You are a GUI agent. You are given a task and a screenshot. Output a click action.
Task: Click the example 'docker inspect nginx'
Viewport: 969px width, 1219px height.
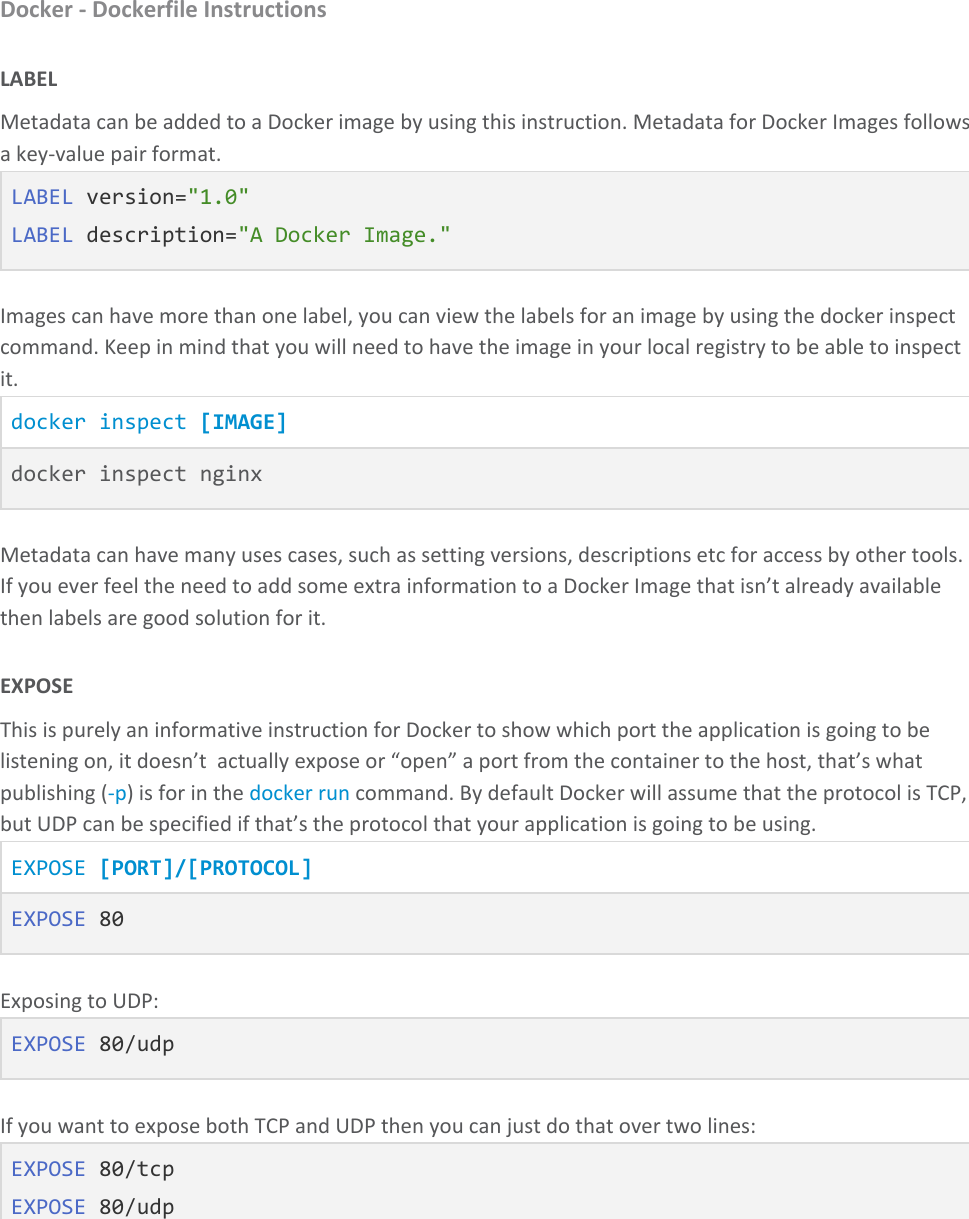click(x=136, y=474)
